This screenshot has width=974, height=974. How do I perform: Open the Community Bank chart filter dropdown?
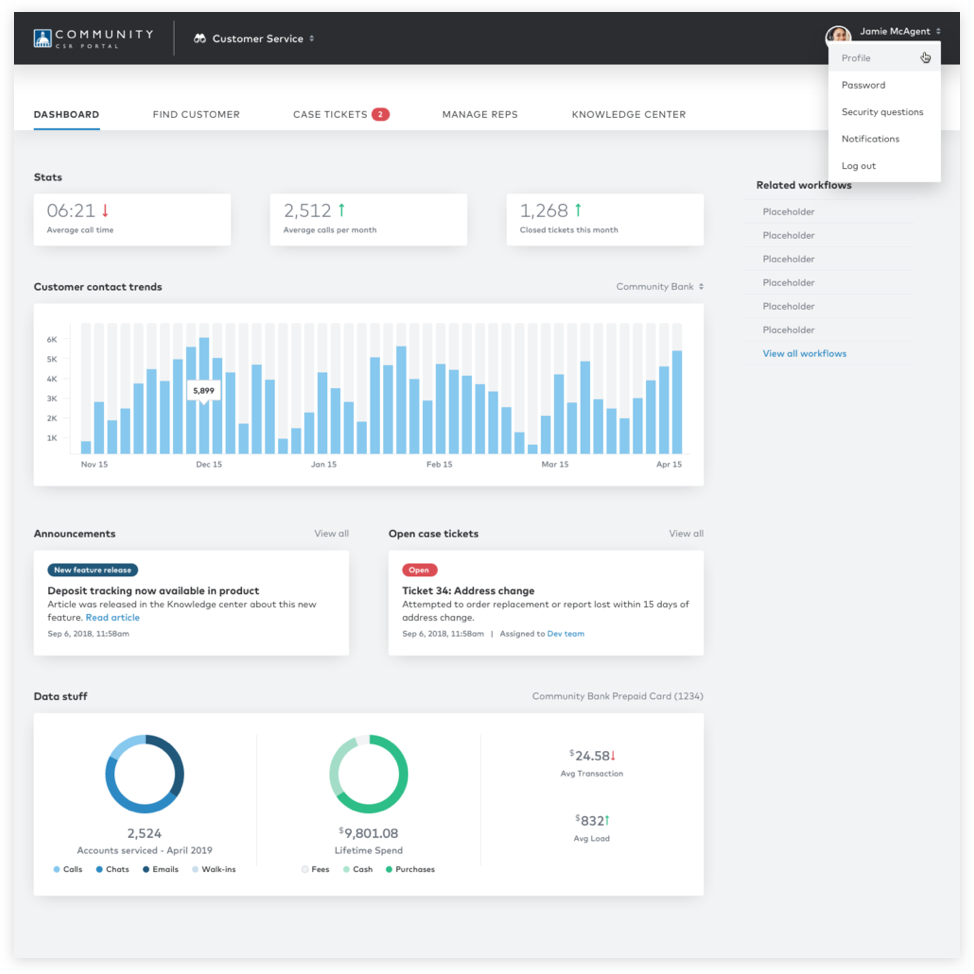click(x=659, y=287)
